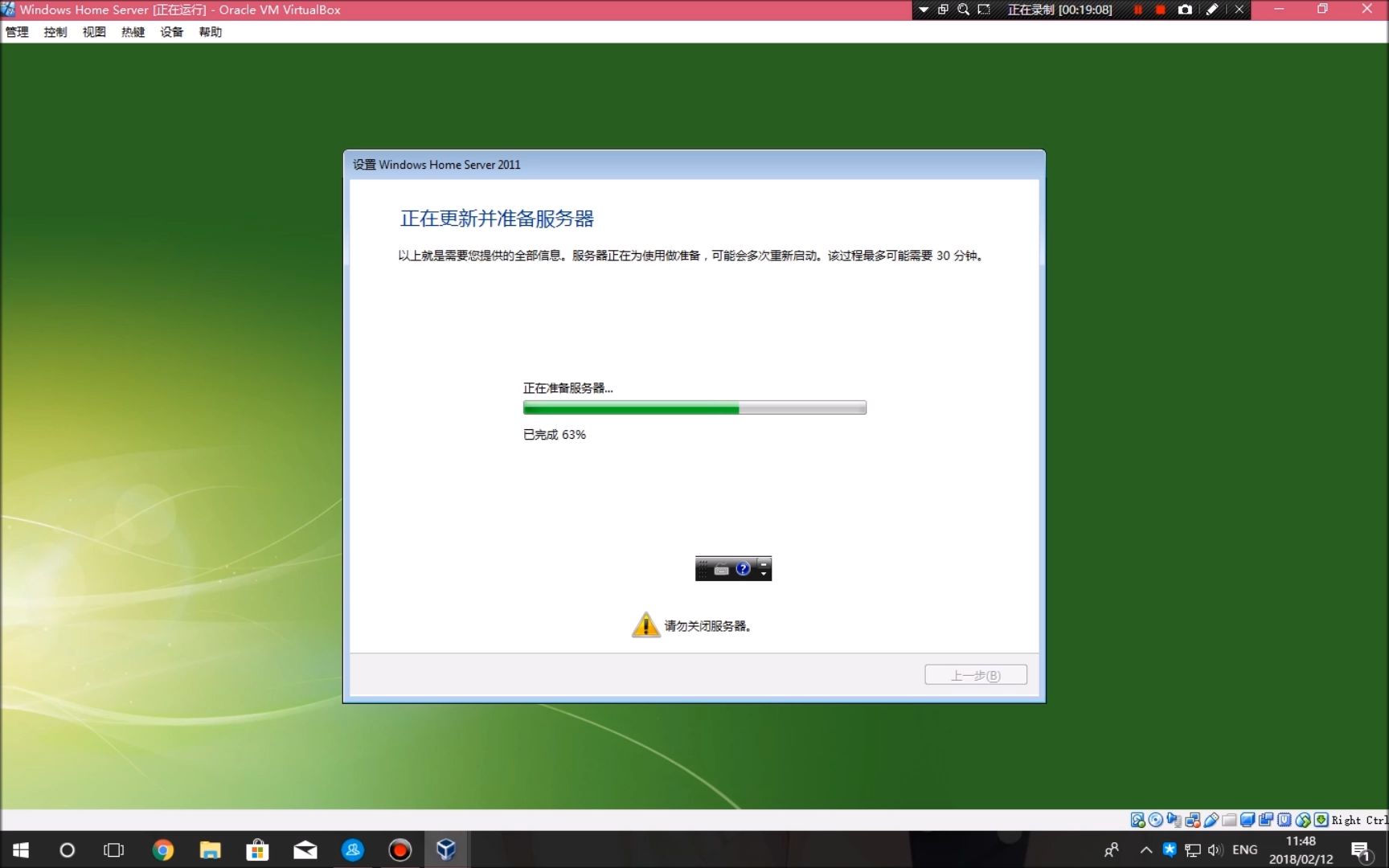Click the VirtualBox display status icon
The height and width of the screenshot is (868, 1389).
[1248, 820]
